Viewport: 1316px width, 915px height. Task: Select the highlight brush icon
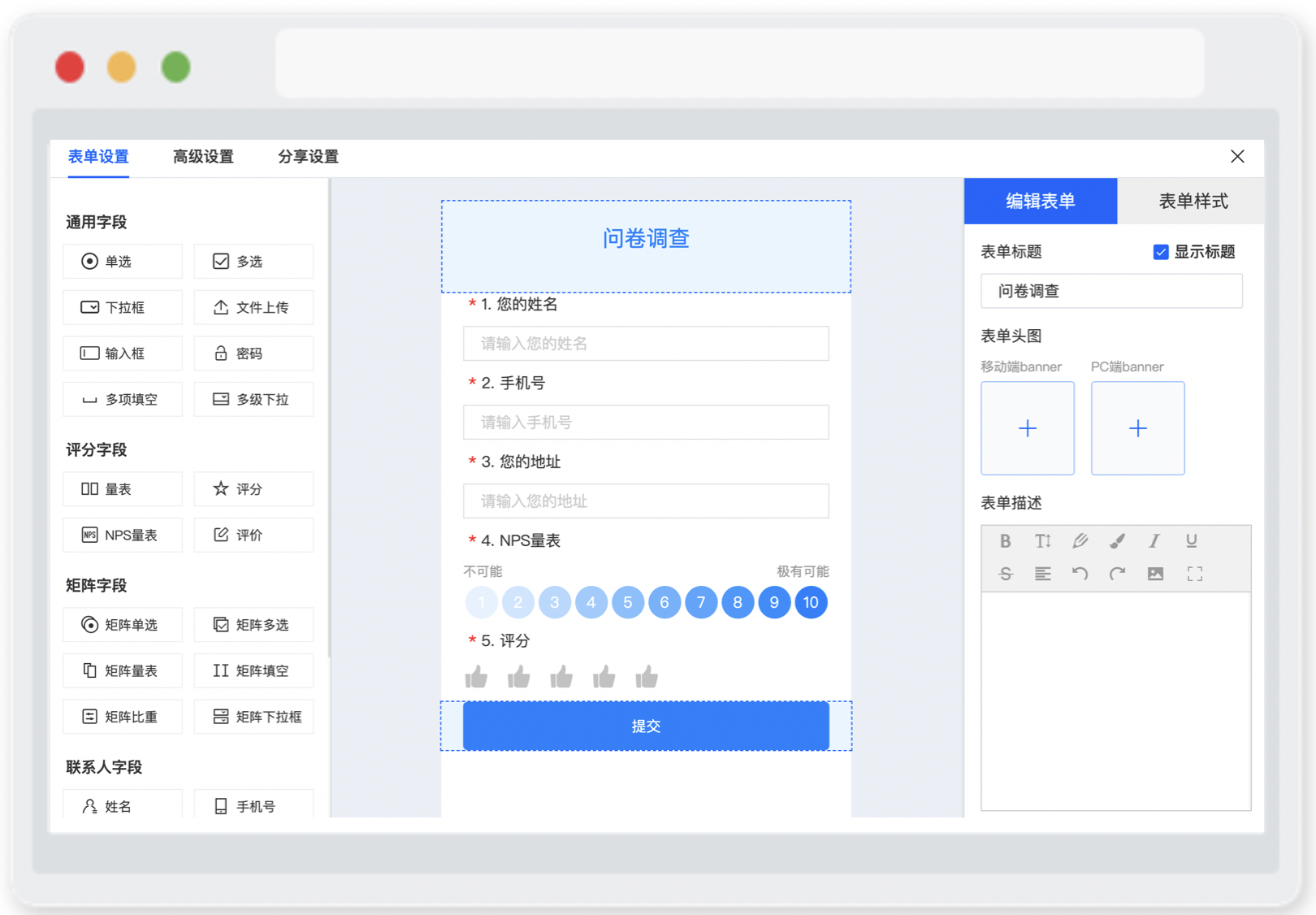point(1118,541)
